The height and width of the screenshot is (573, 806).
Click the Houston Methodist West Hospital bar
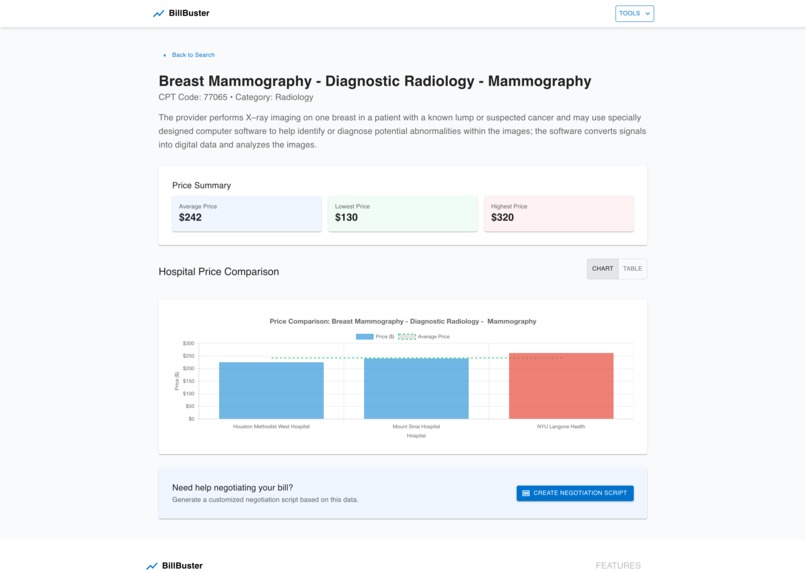pos(271,391)
